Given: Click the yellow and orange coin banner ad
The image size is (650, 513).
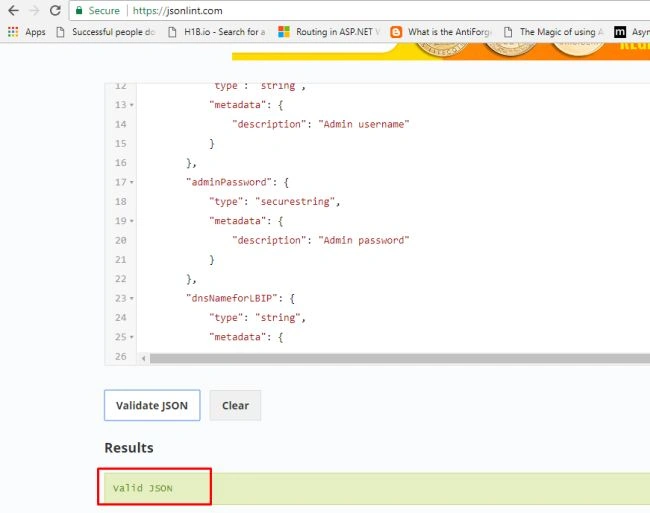Looking at the screenshot, I should [x=441, y=51].
